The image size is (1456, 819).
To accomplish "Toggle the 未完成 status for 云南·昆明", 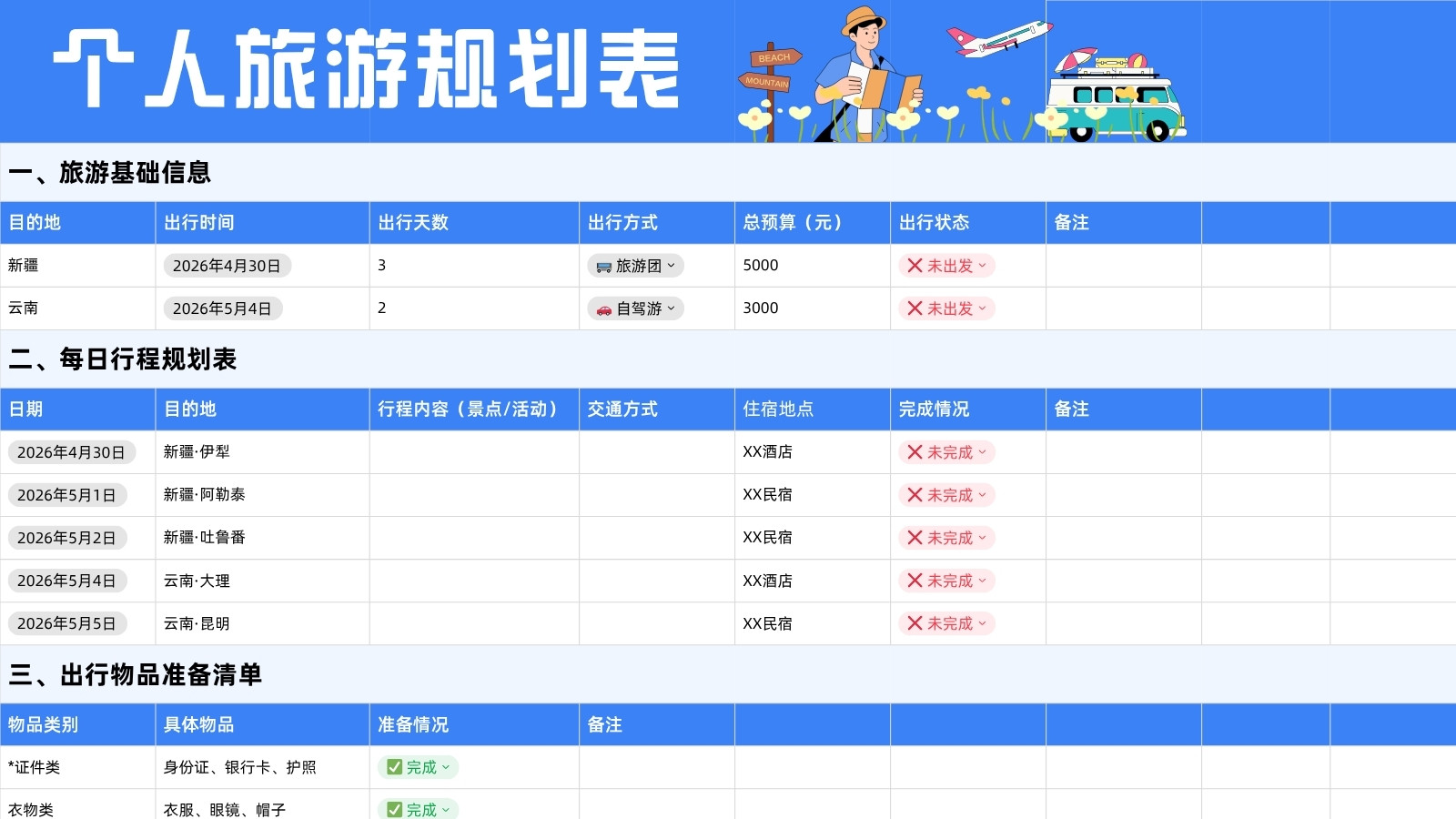I will point(946,623).
